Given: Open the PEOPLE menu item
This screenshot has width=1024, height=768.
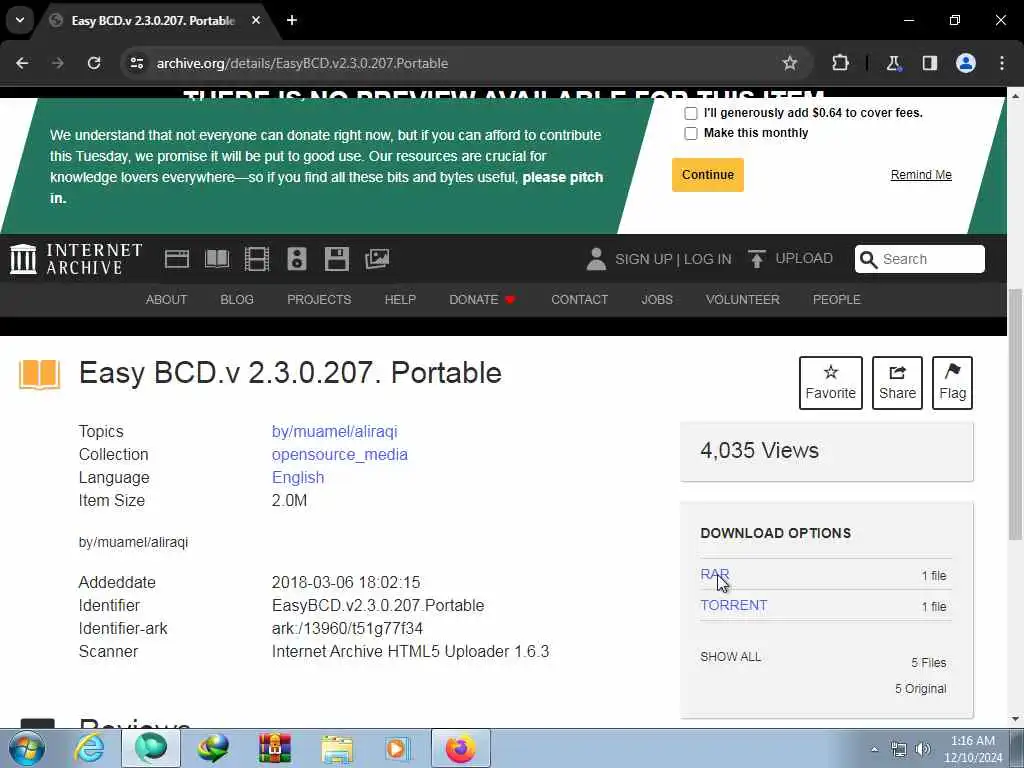Looking at the screenshot, I should (837, 300).
